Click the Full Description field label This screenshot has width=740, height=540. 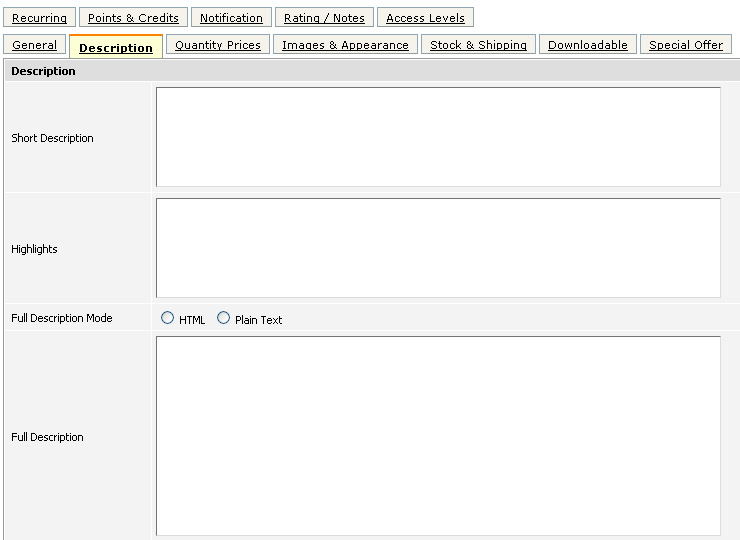coord(47,437)
